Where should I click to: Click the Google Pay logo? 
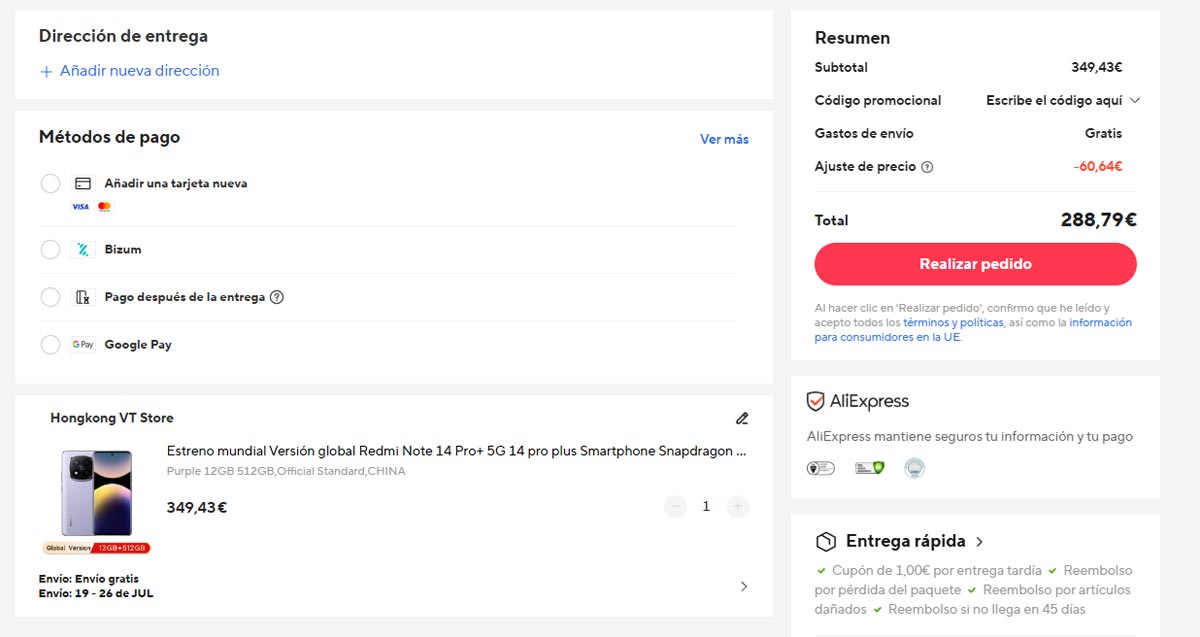[x=83, y=345]
